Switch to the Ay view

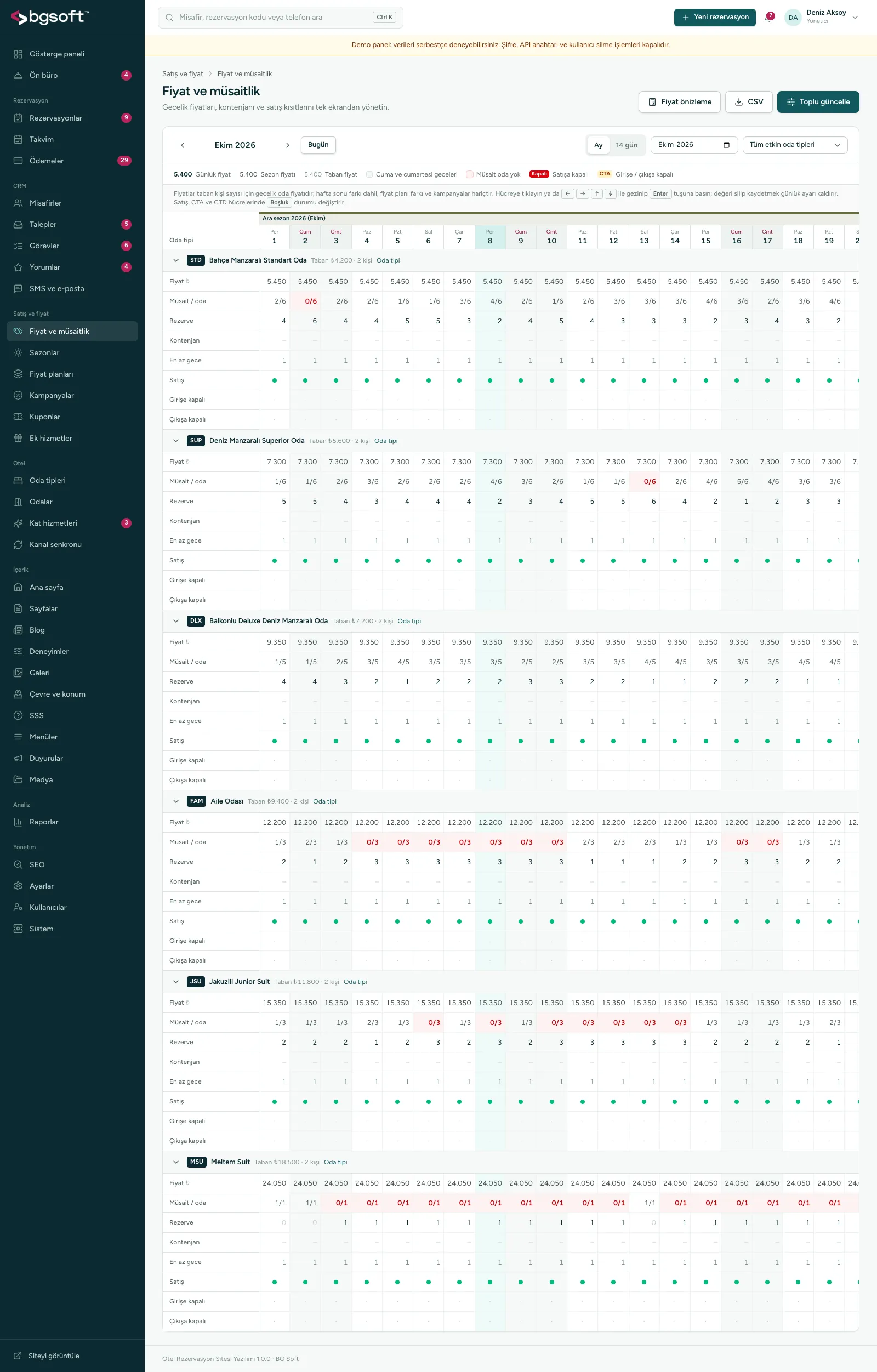[599, 145]
